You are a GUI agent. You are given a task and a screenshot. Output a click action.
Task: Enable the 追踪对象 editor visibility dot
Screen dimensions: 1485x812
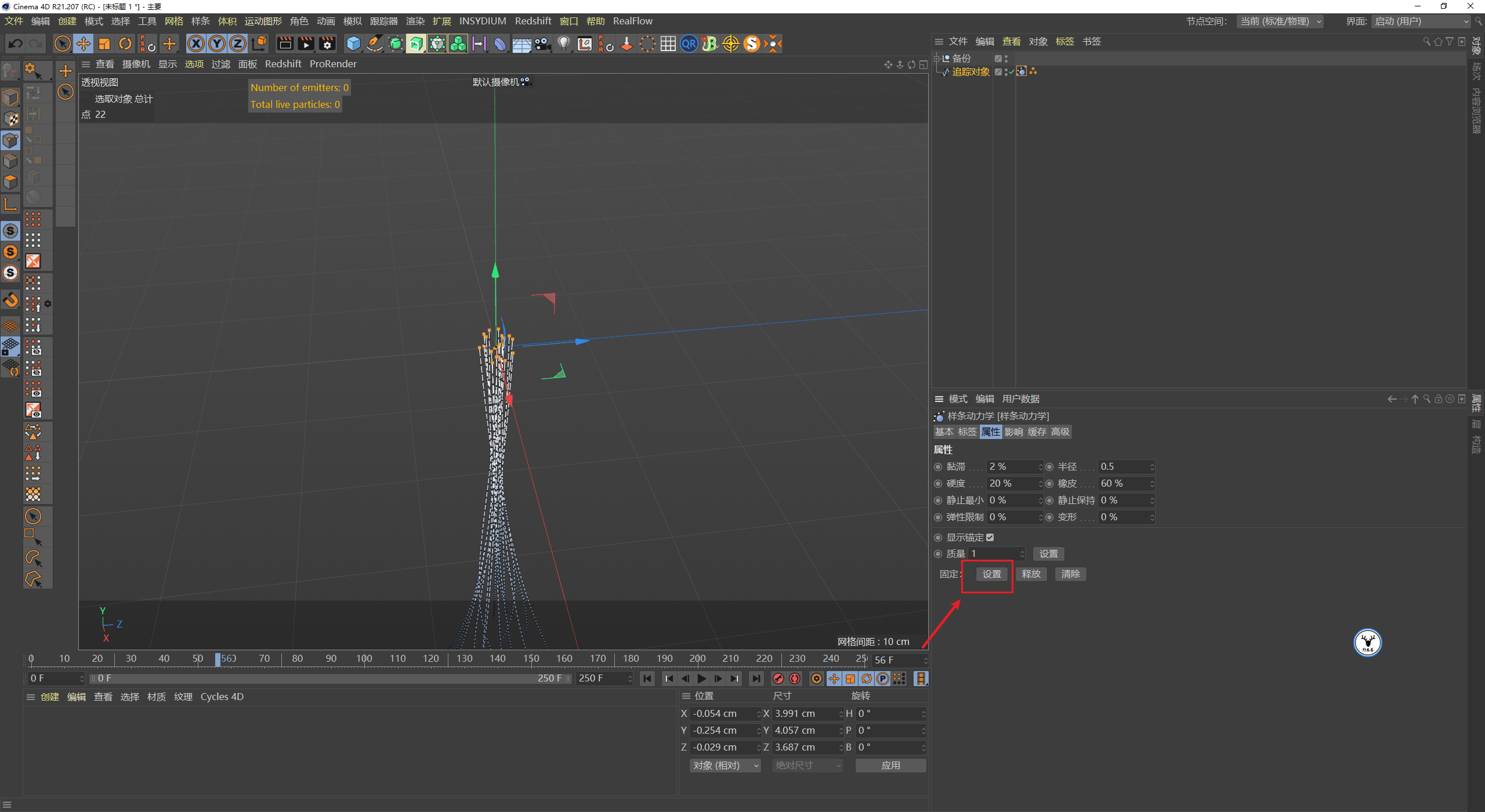(1006, 70)
